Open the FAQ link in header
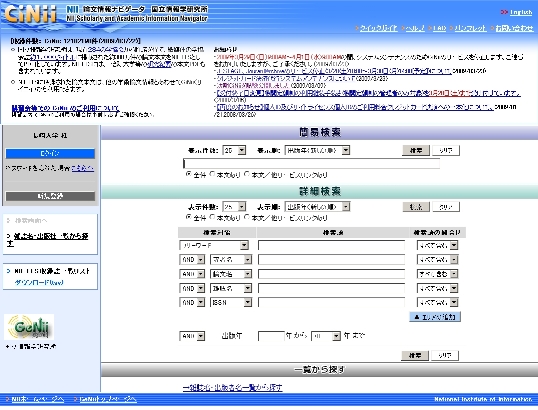The image size is (538, 410). [x=440, y=28]
